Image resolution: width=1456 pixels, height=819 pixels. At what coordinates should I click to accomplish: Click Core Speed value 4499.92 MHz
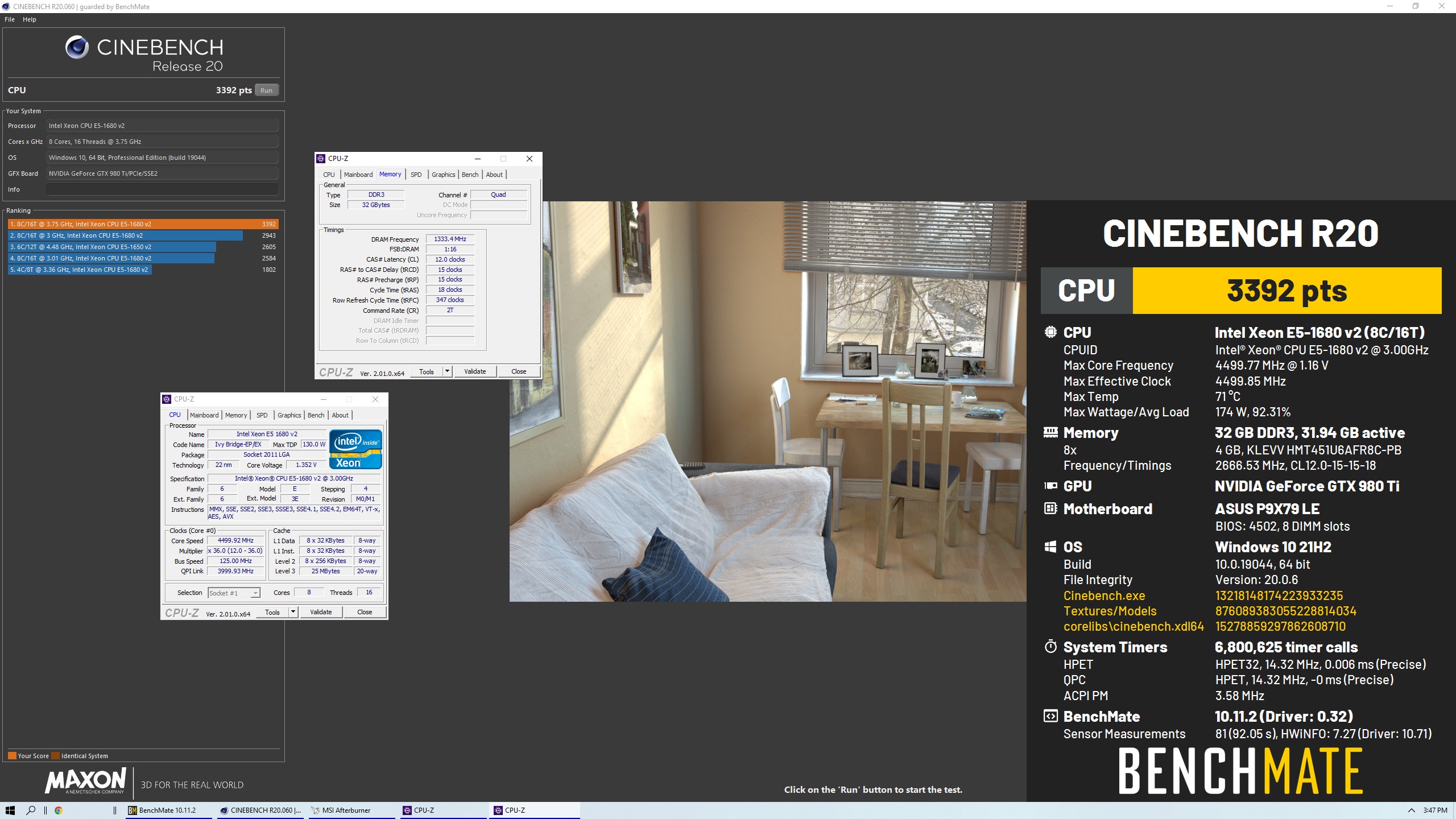[235, 540]
